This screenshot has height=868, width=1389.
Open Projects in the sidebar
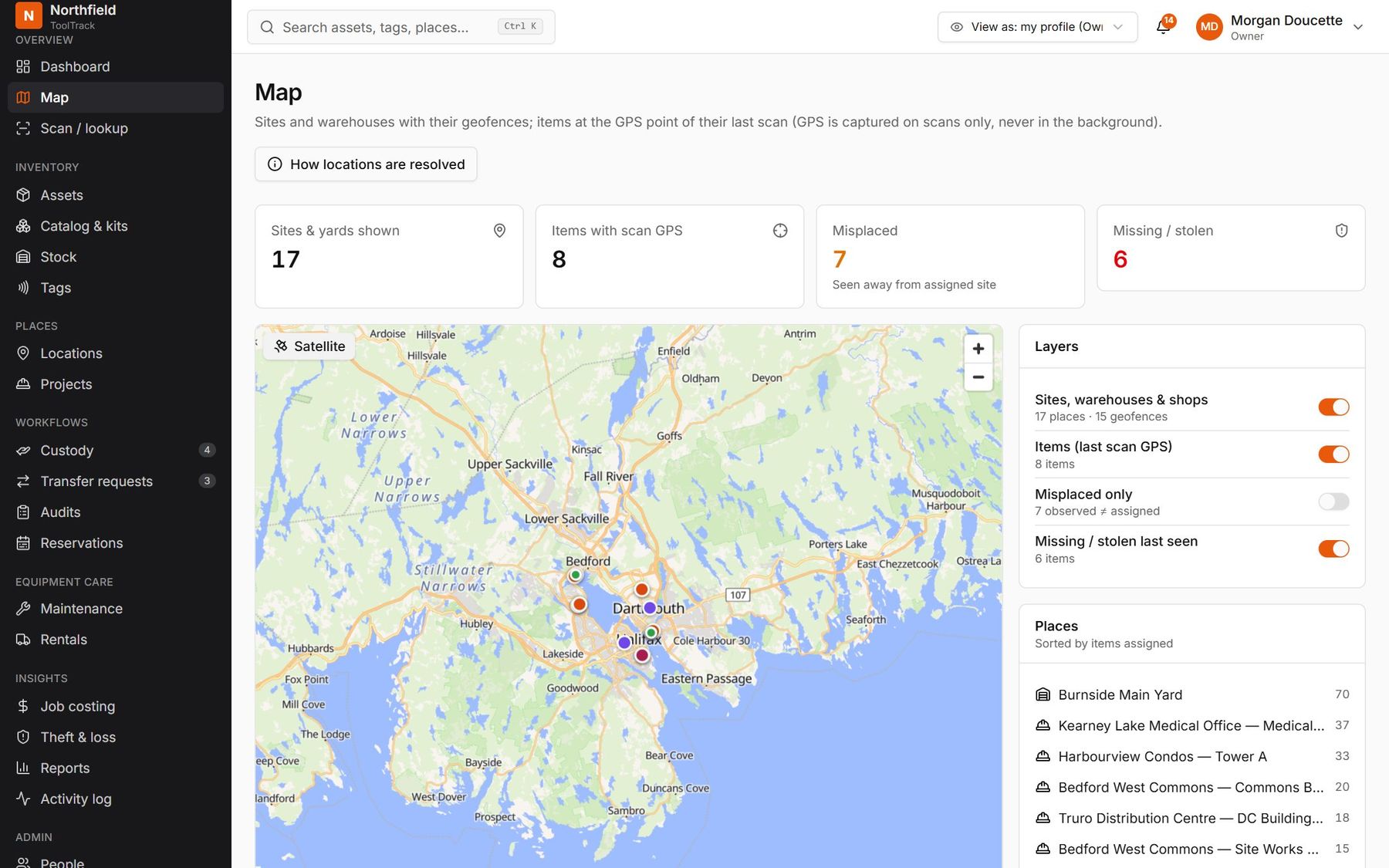coord(116,384)
